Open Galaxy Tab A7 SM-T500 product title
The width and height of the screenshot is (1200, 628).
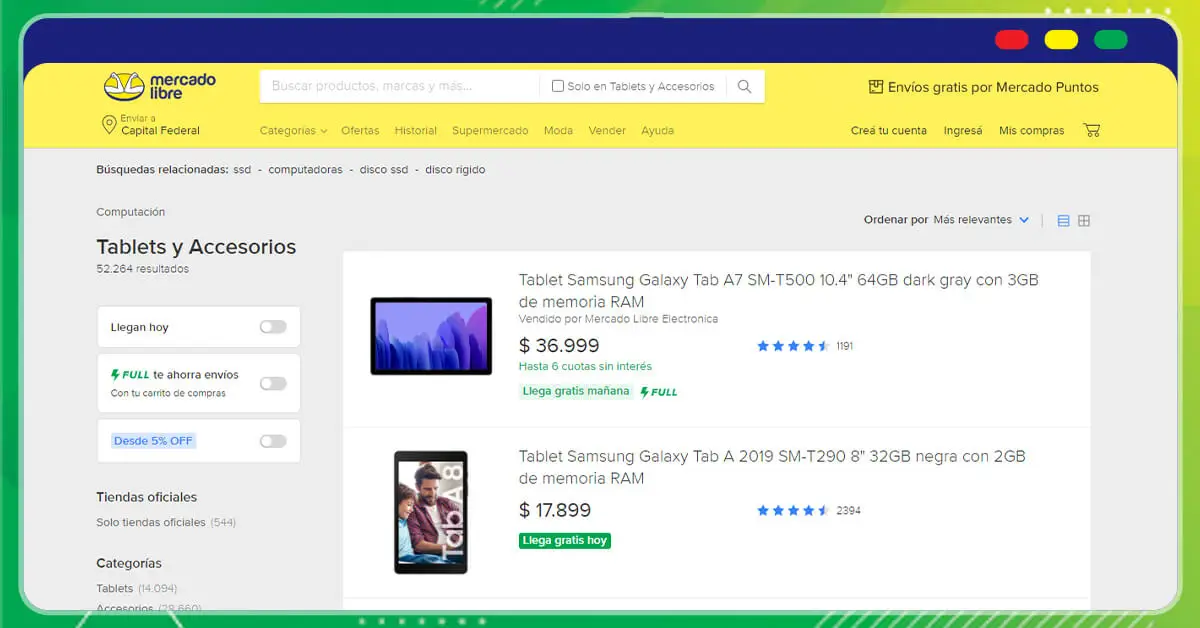[779, 291]
